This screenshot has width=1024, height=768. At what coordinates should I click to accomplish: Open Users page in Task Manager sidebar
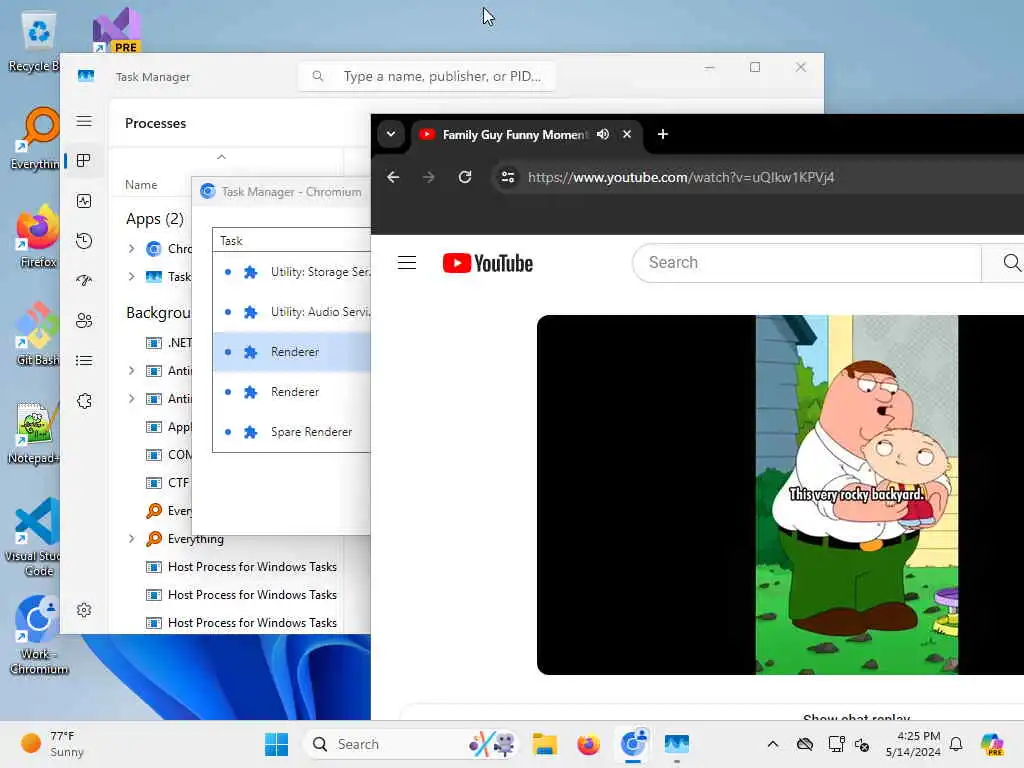[x=84, y=321]
